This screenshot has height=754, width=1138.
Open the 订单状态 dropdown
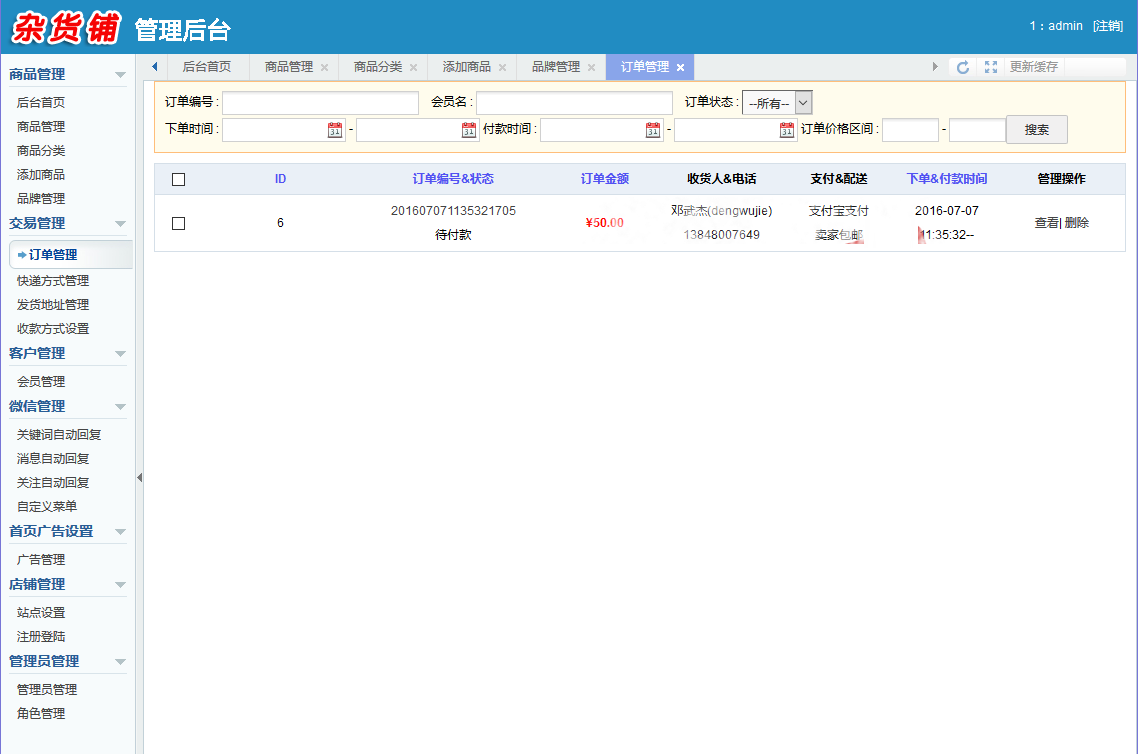[x=777, y=103]
